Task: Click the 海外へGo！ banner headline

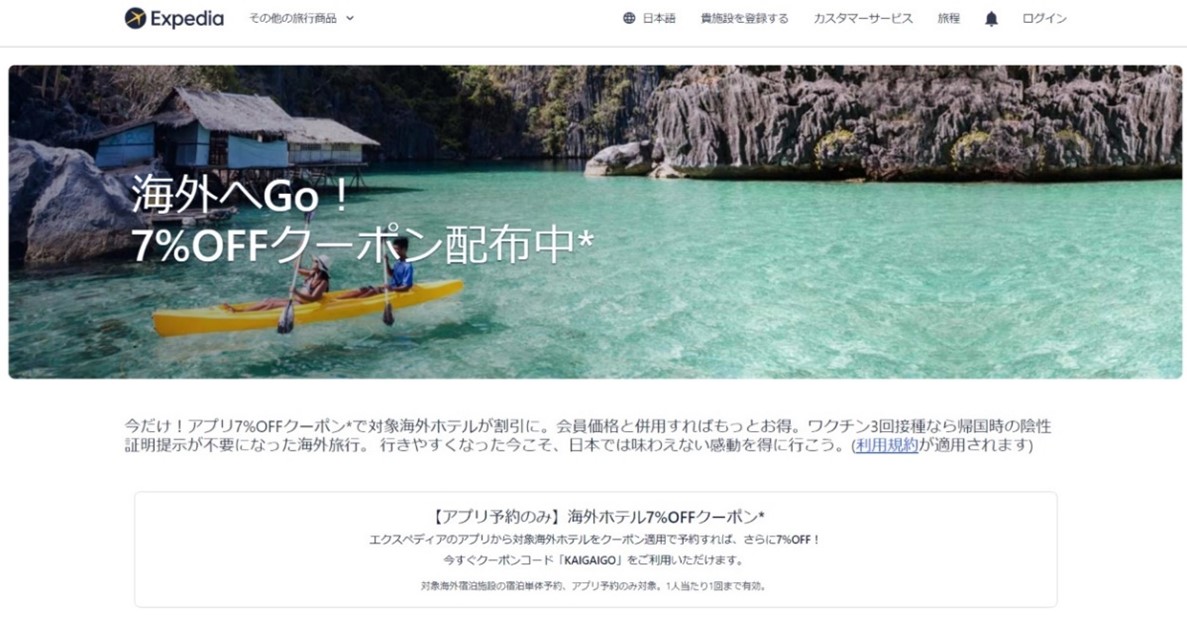Action: coord(240,194)
